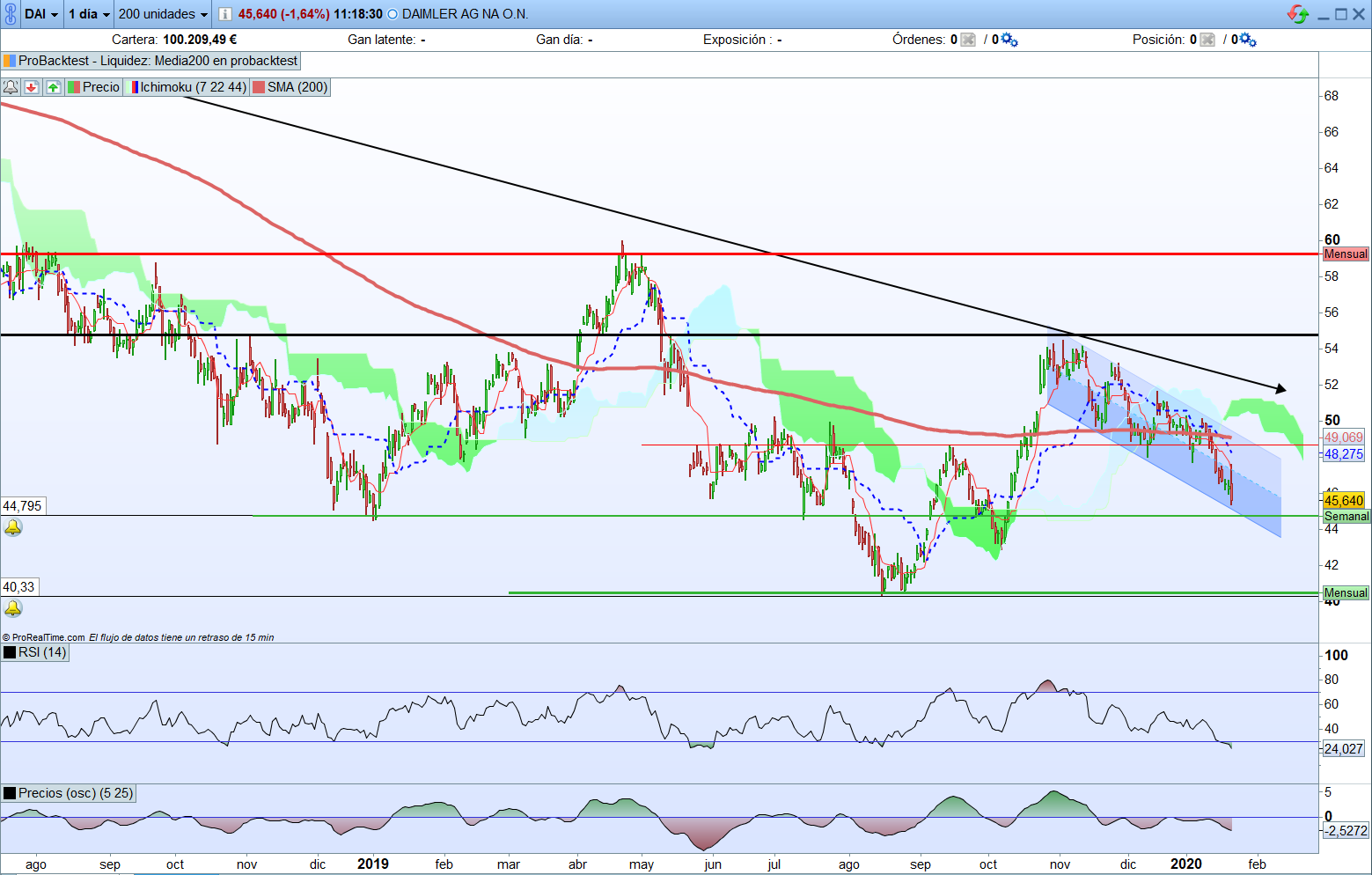Open the 1 día timeframe dropdown
The width and height of the screenshot is (1372, 875).
(89, 14)
